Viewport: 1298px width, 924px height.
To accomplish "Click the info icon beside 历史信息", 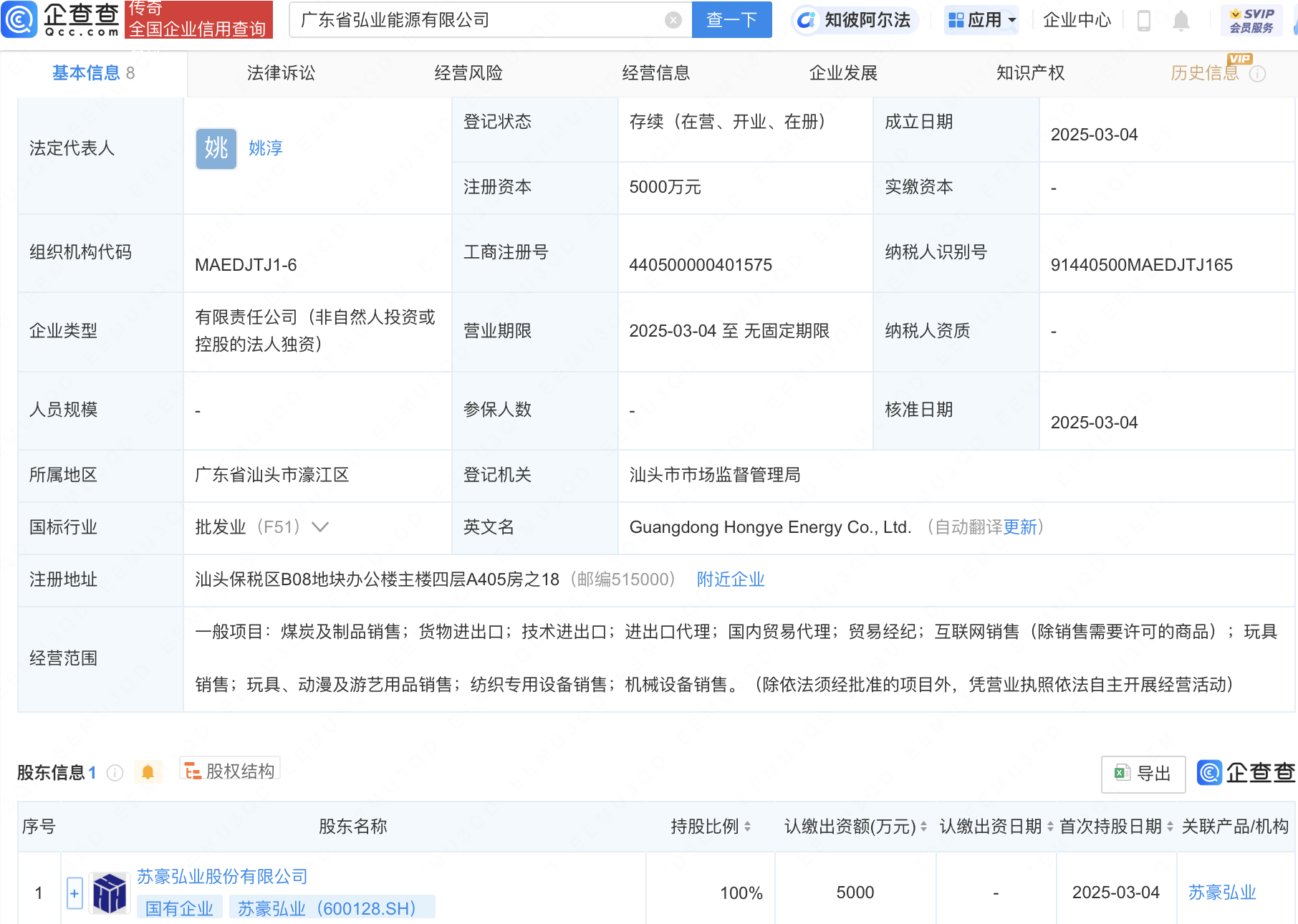I will coord(1258,74).
